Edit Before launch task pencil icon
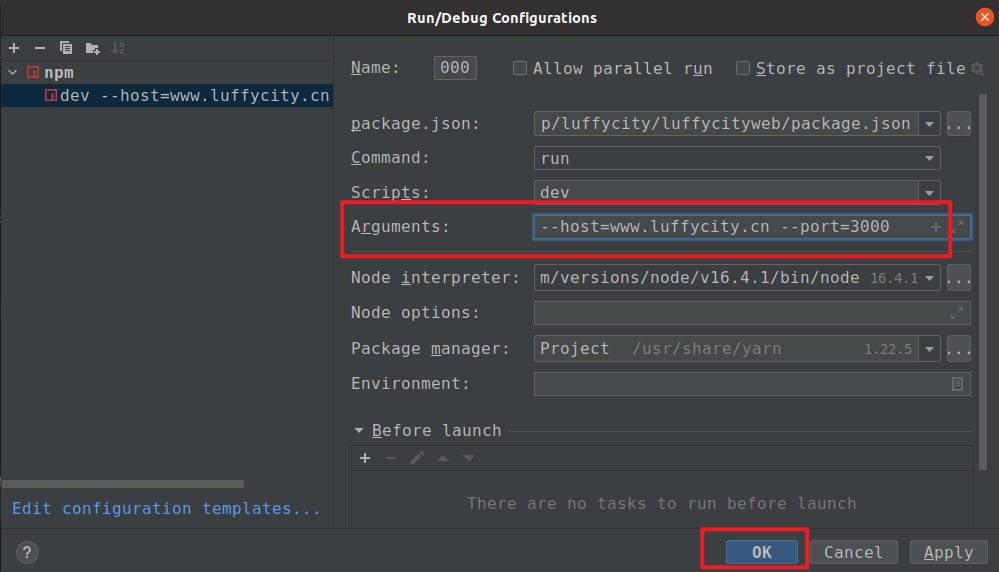Screen dimensions: 999x572 tap(417, 458)
